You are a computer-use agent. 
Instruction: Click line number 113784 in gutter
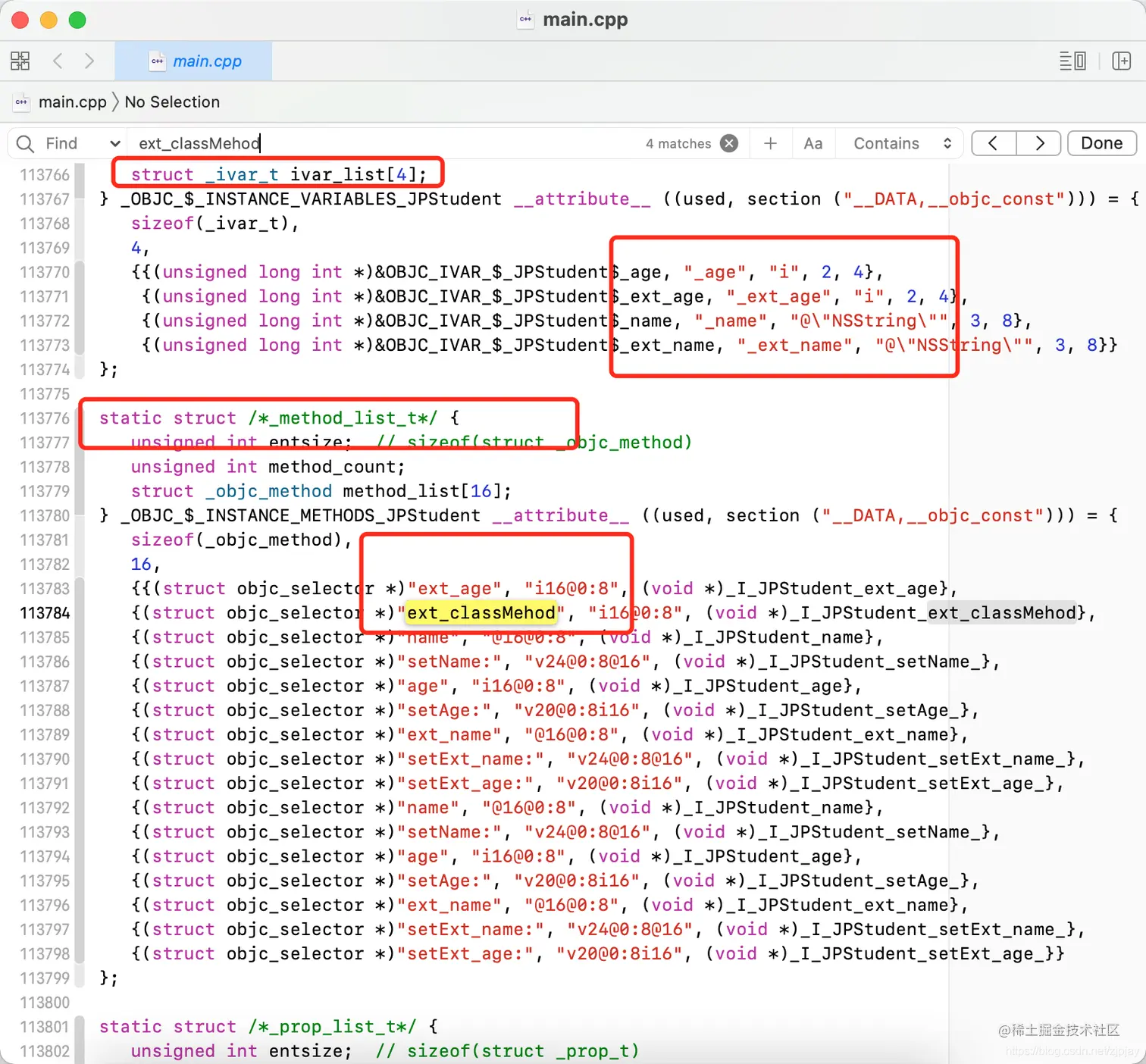(45, 613)
